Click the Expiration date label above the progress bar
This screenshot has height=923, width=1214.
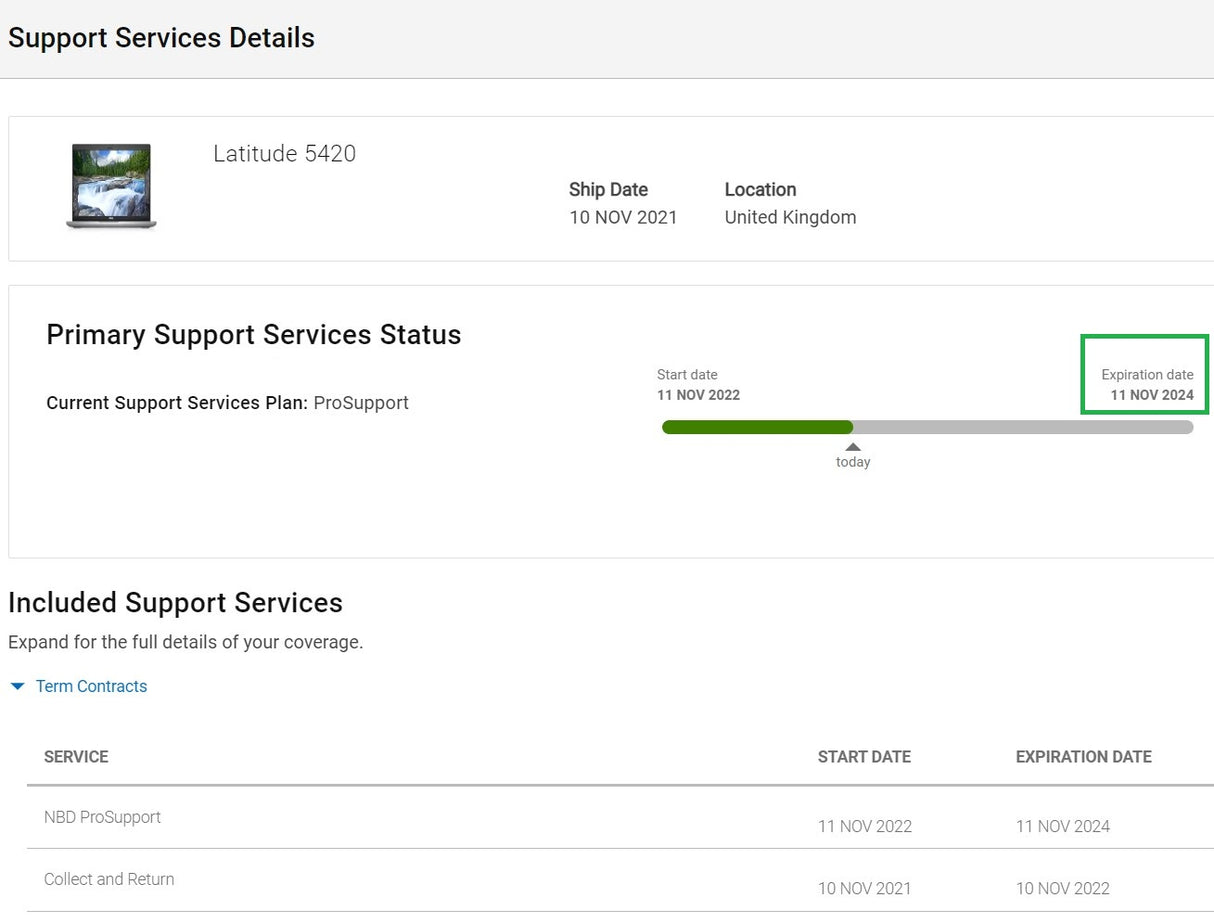click(1147, 375)
